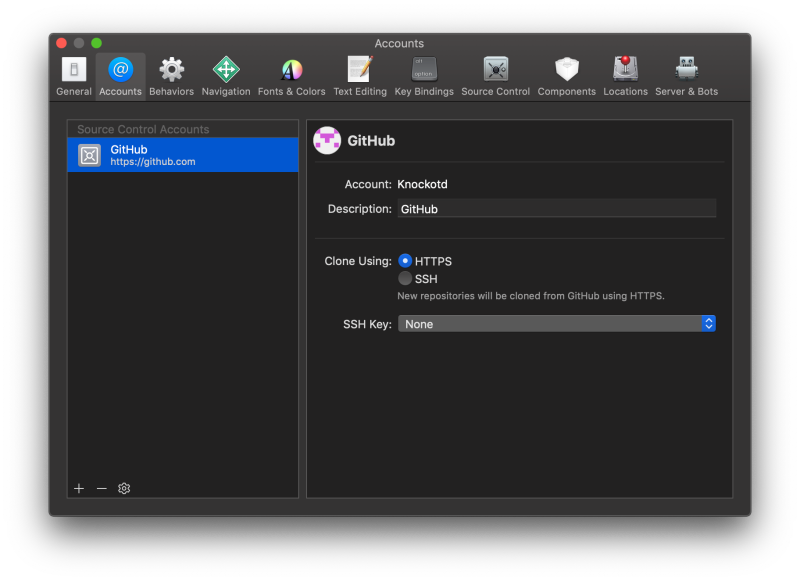Remove selected account with minus button
This screenshot has width=800, height=581.
tap(102, 488)
